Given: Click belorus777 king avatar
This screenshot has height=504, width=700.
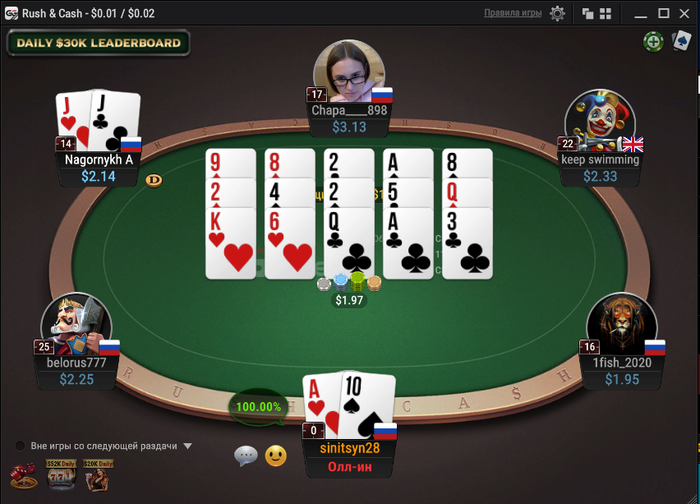Looking at the screenshot, I should coord(76,324).
